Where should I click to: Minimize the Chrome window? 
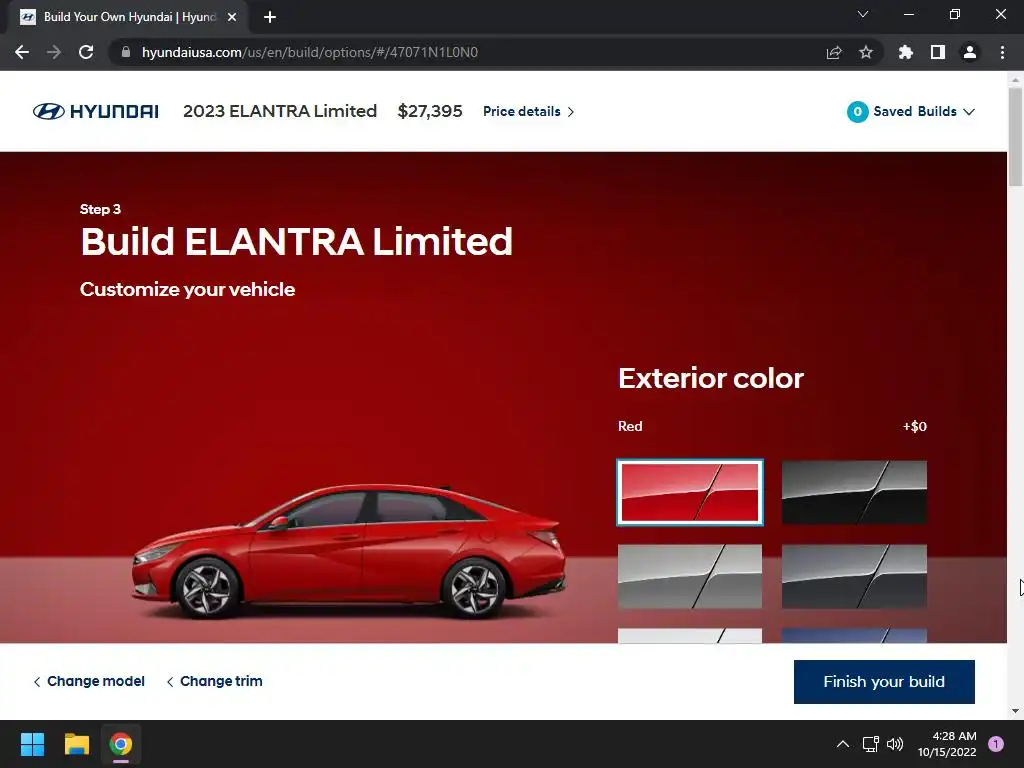tap(908, 14)
